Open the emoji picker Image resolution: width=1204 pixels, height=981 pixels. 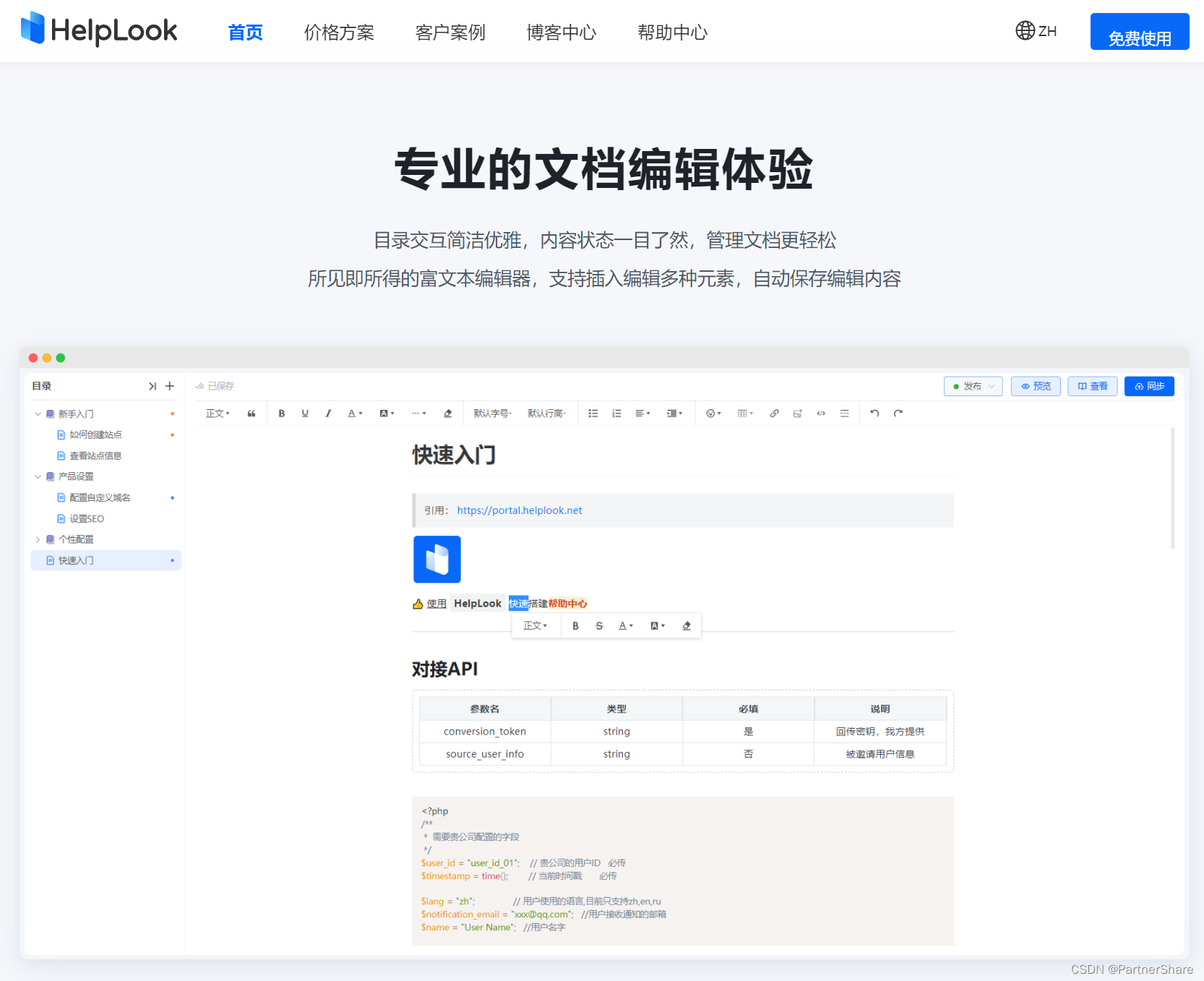coord(714,414)
